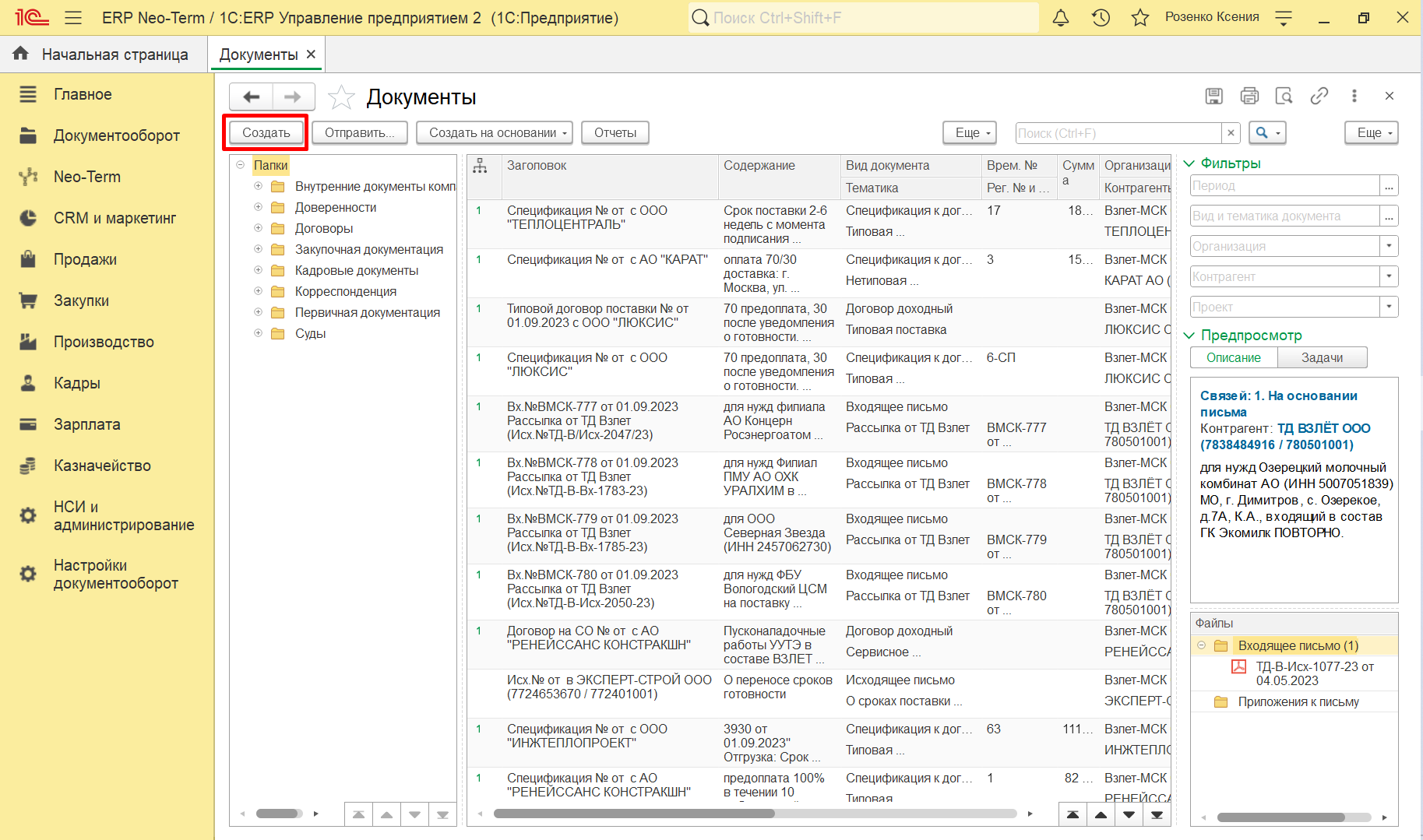Click the print icon
1423x840 pixels.
point(1249,96)
